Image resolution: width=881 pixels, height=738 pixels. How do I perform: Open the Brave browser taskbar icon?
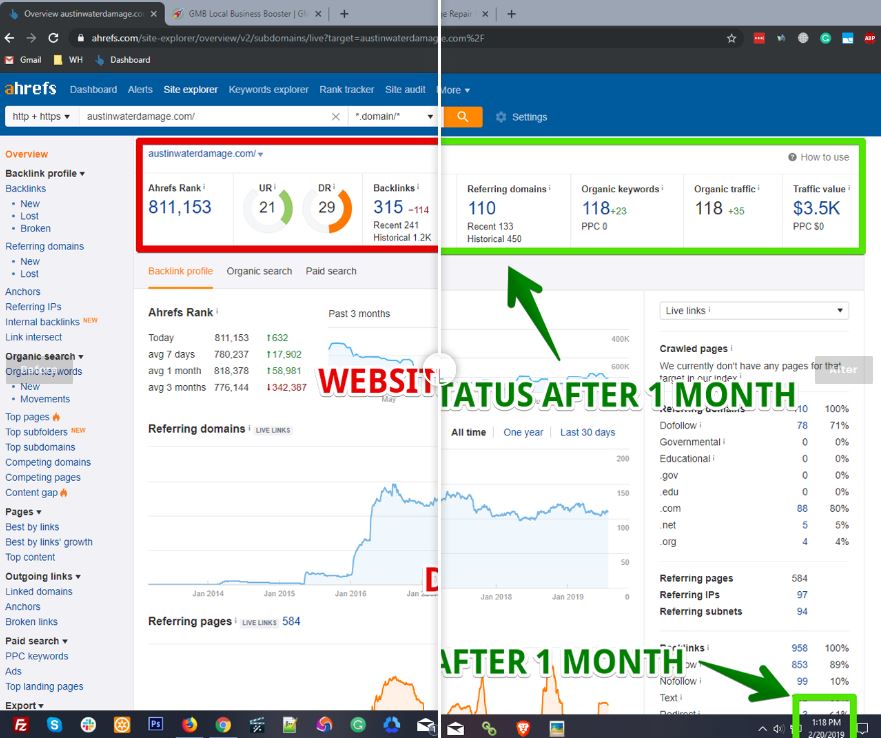[523, 728]
